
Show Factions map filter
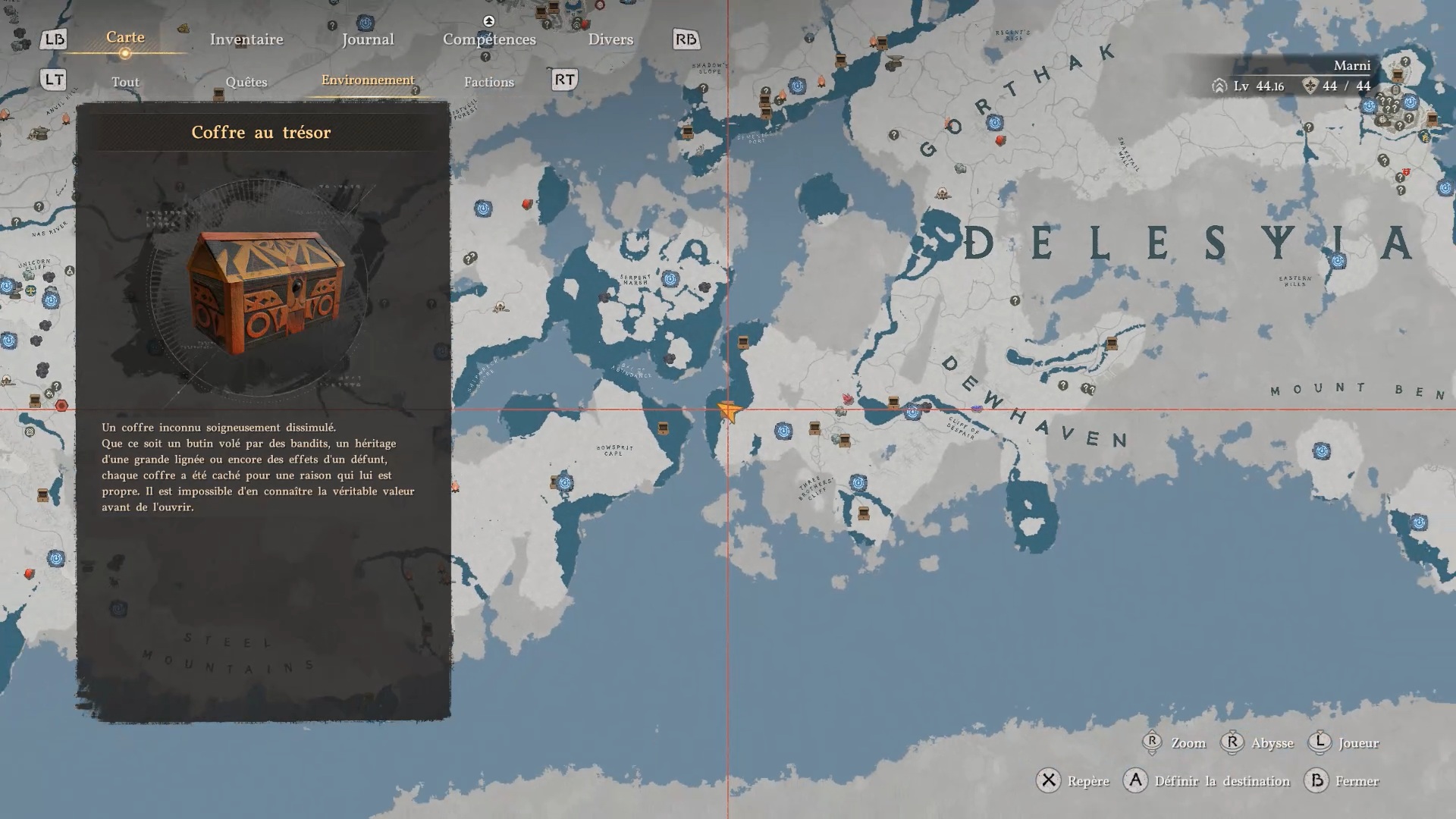click(489, 82)
